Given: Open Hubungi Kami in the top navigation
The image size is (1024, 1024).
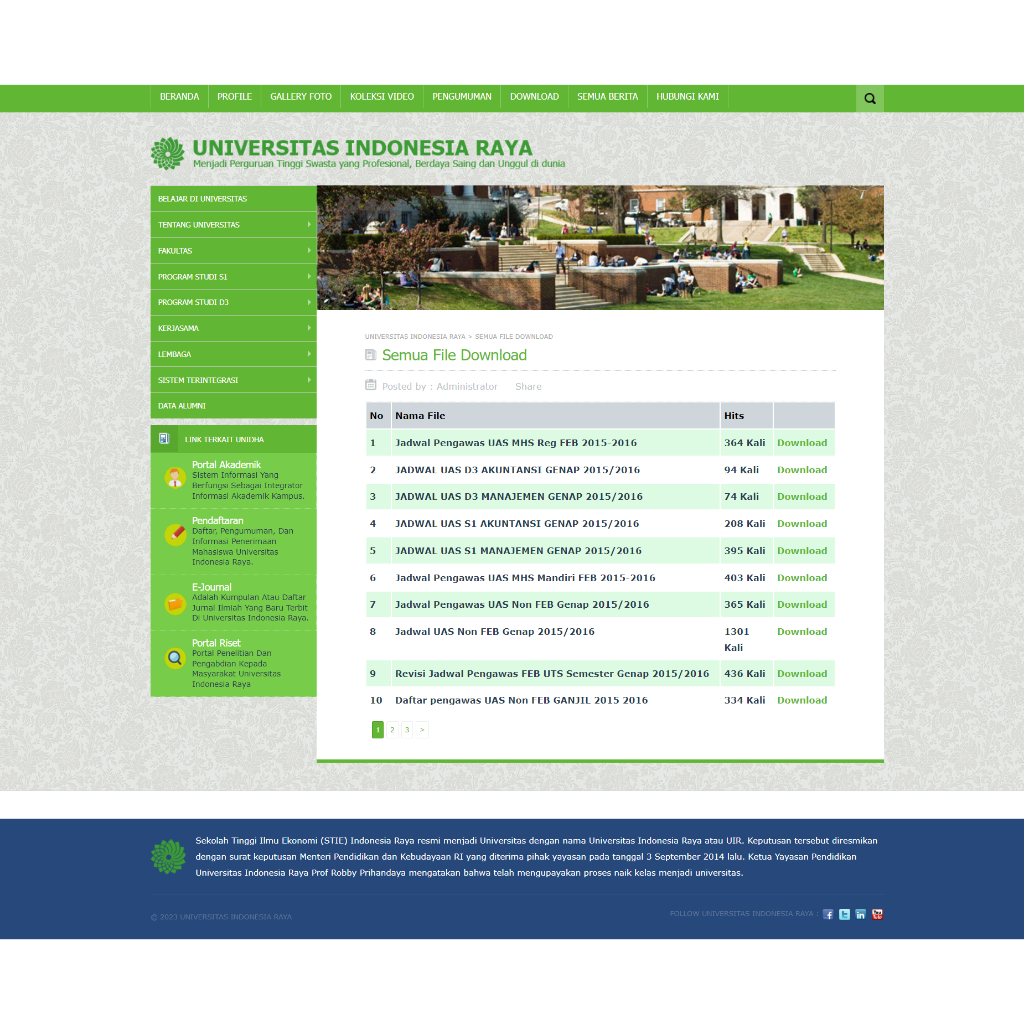Looking at the screenshot, I should pyautogui.click(x=687, y=97).
